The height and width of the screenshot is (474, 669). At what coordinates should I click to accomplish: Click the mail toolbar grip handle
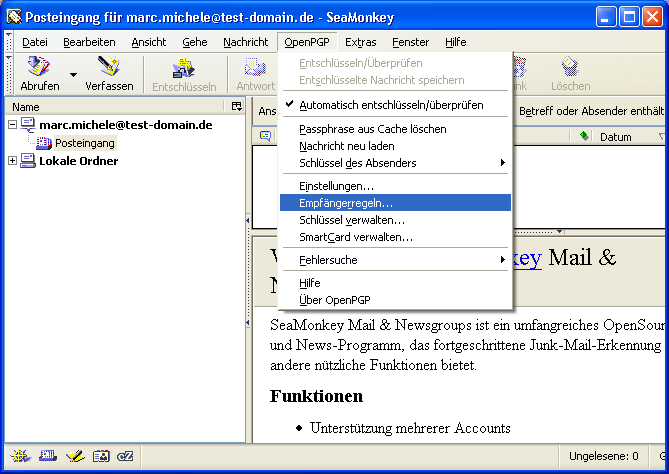tap(9, 73)
